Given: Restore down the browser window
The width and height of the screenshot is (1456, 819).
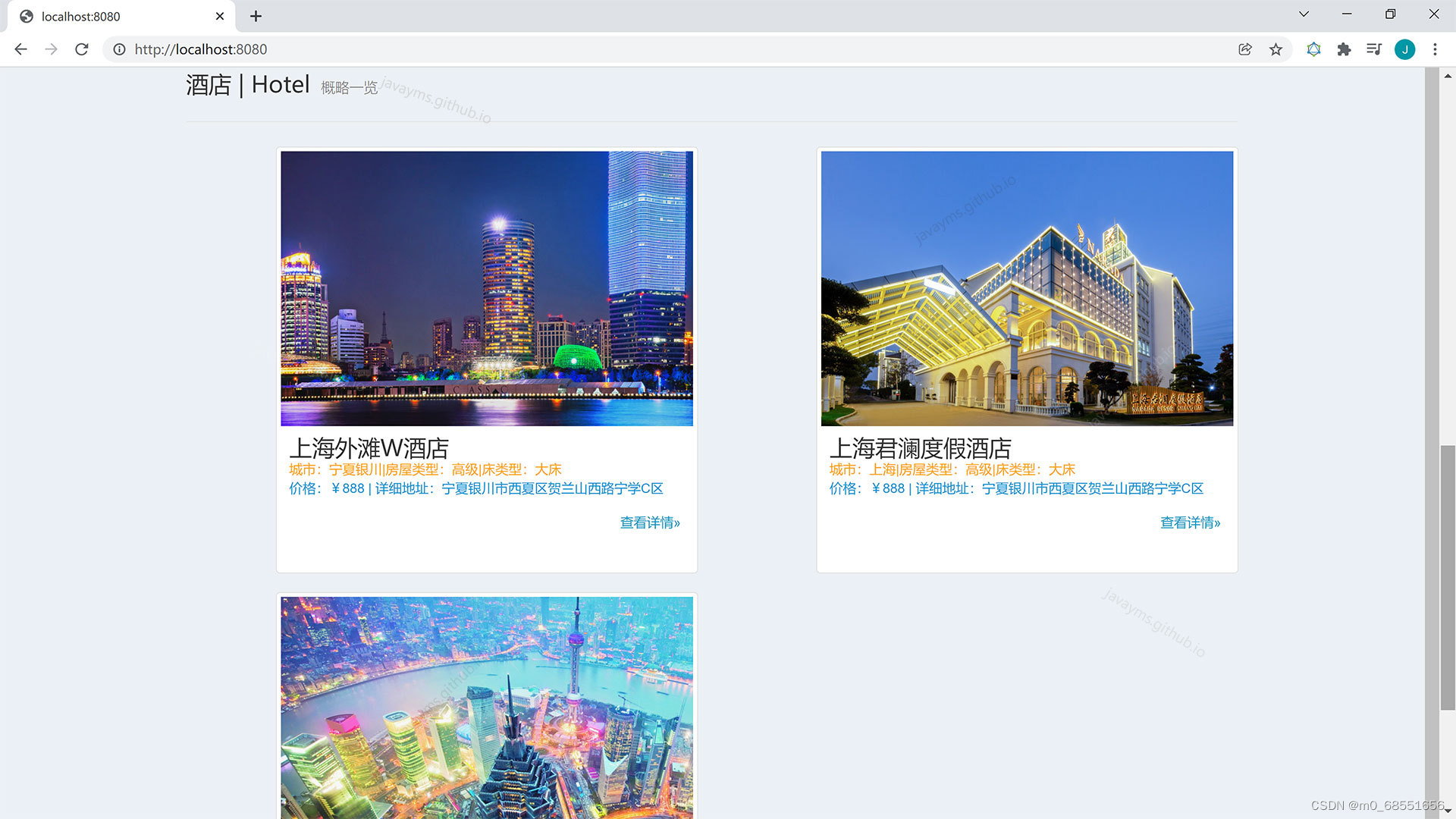Looking at the screenshot, I should [x=1390, y=14].
